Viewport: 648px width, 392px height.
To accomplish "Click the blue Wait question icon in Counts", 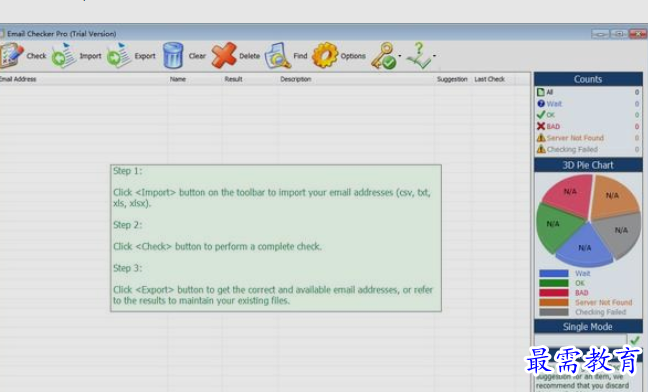I will pyautogui.click(x=541, y=104).
